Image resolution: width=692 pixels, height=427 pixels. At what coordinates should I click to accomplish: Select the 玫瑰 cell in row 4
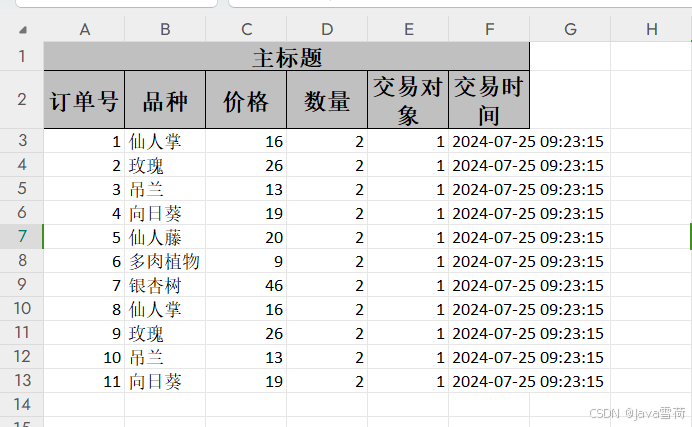[165, 165]
